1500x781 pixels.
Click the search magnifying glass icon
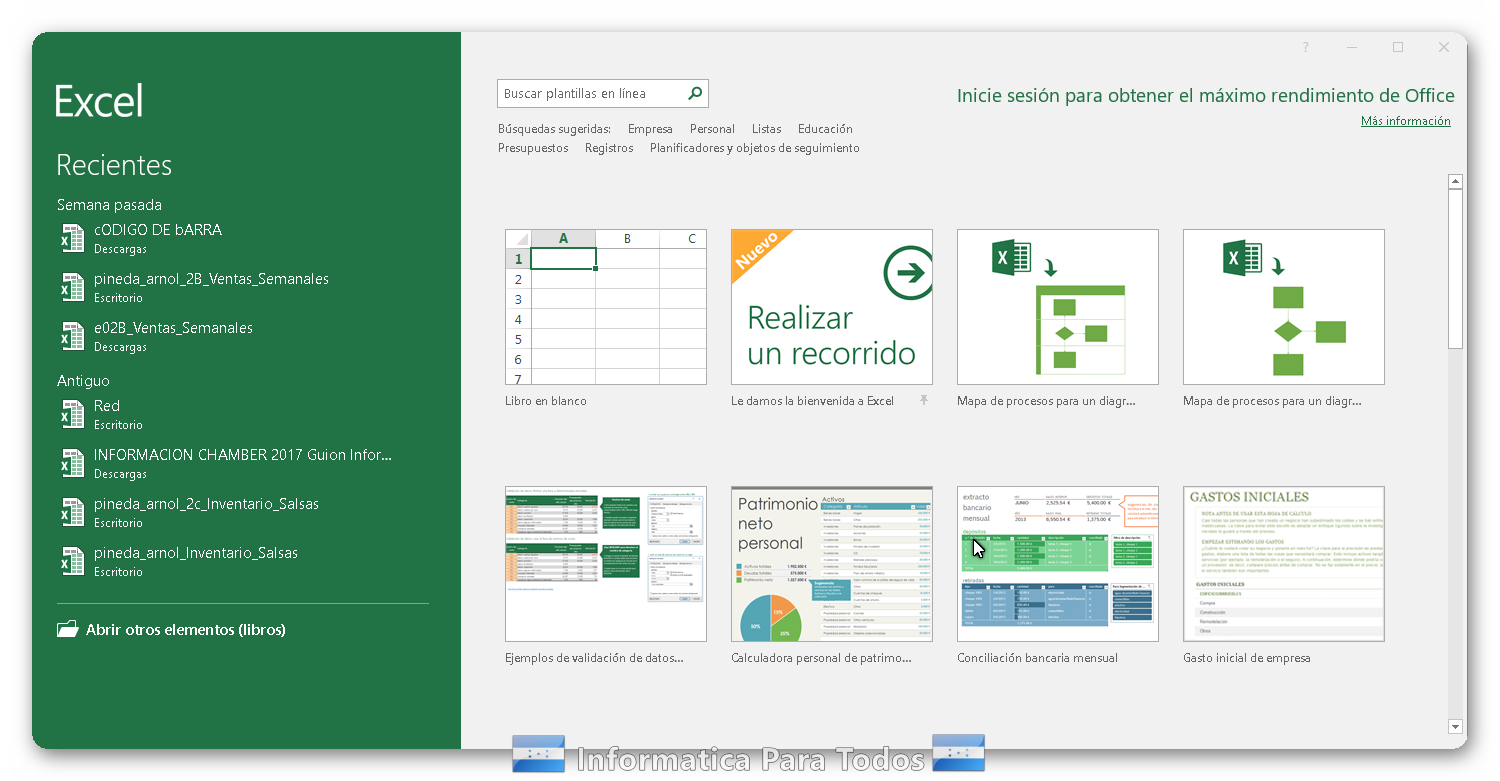click(694, 93)
